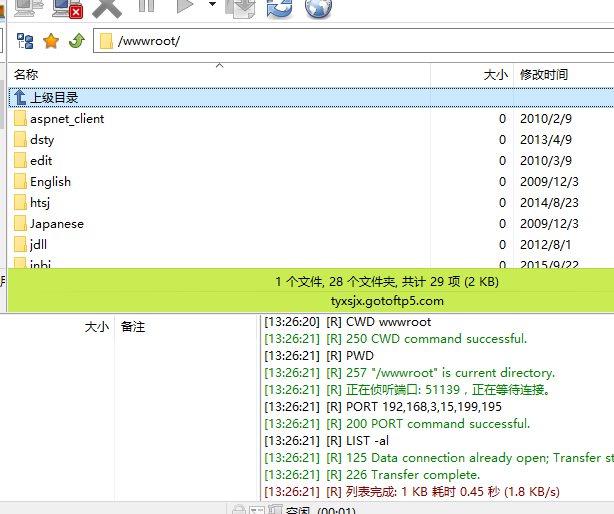Select the English folder
Viewport: 614px width, 514px height.
50,182
